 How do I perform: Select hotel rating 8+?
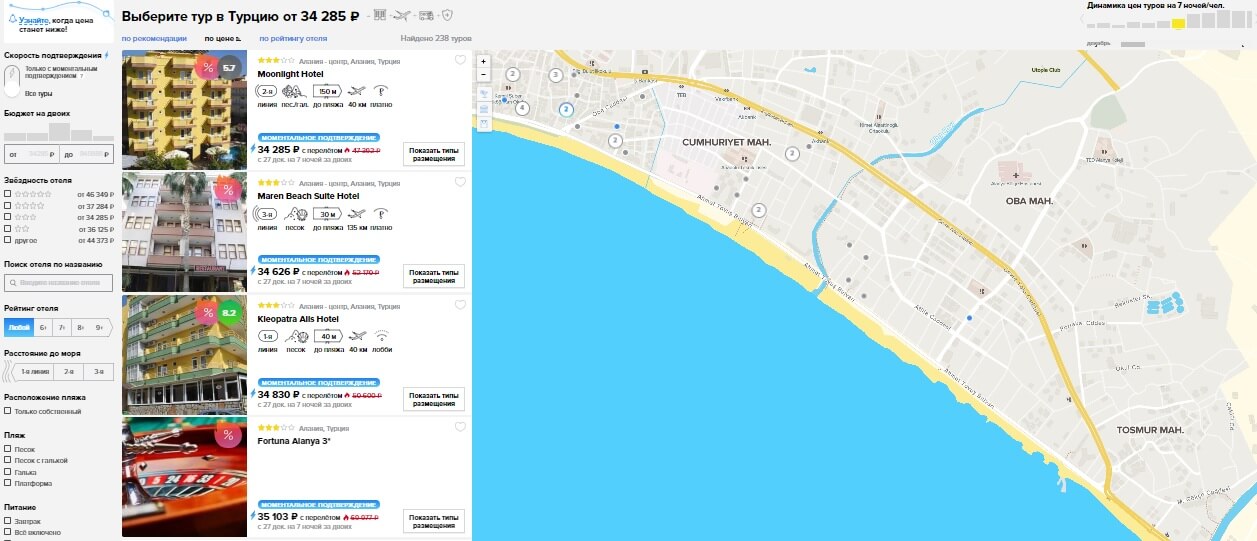[x=81, y=327]
